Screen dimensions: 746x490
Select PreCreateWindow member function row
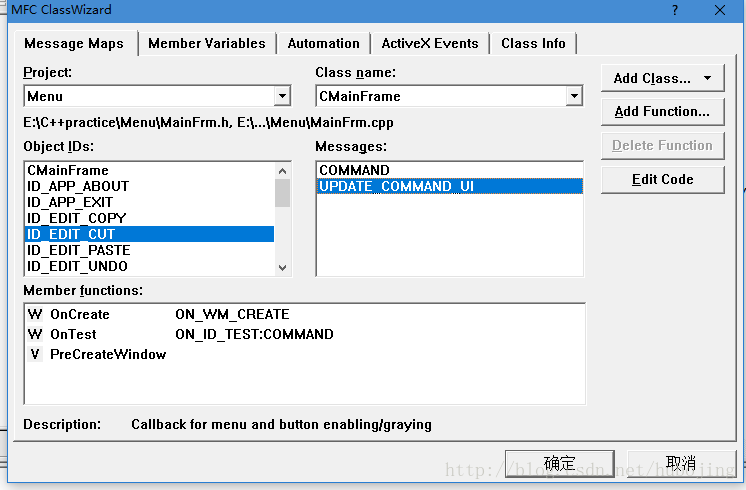pyautogui.click(x=304, y=354)
